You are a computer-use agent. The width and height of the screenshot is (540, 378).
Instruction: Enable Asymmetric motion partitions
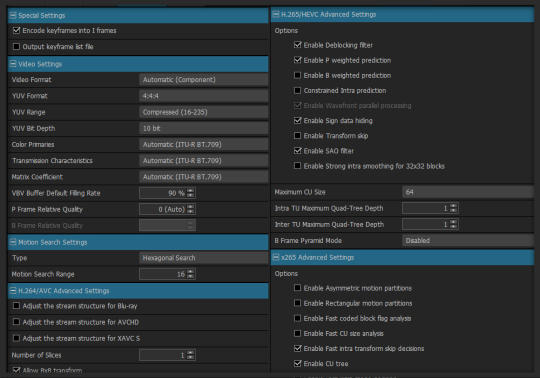(x=298, y=288)
